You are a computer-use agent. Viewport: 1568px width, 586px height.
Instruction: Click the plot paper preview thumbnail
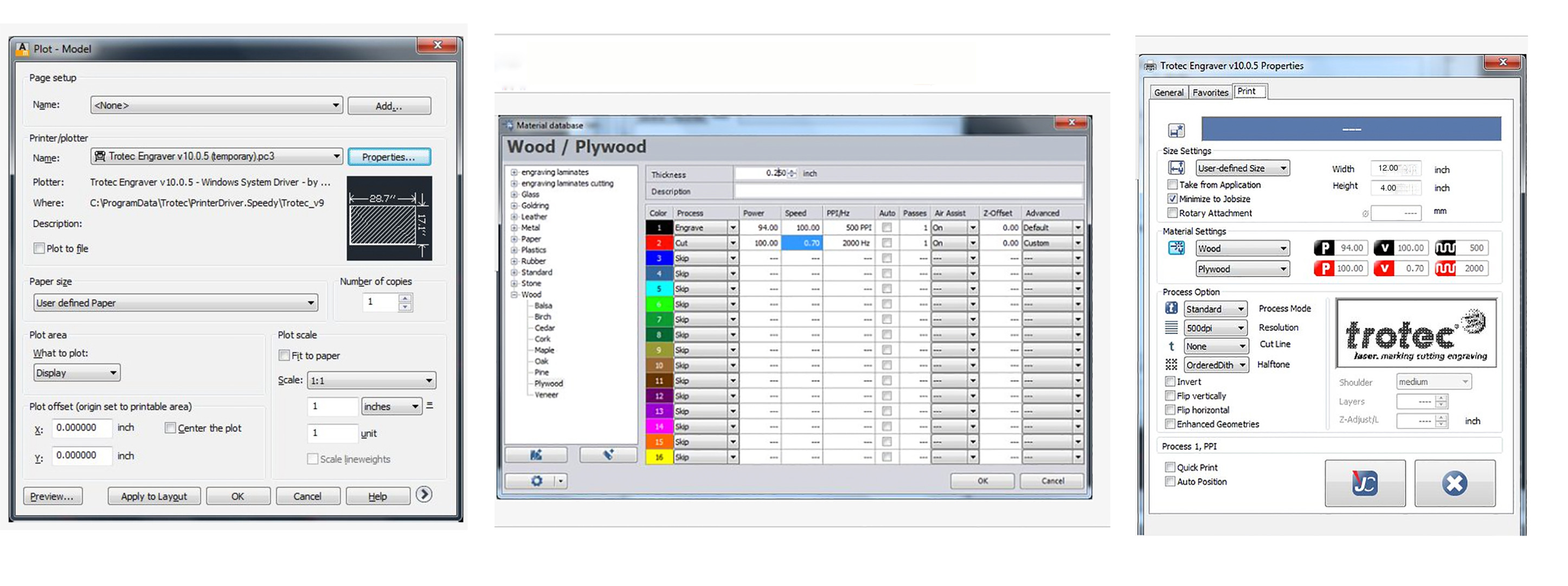point(390,218)
